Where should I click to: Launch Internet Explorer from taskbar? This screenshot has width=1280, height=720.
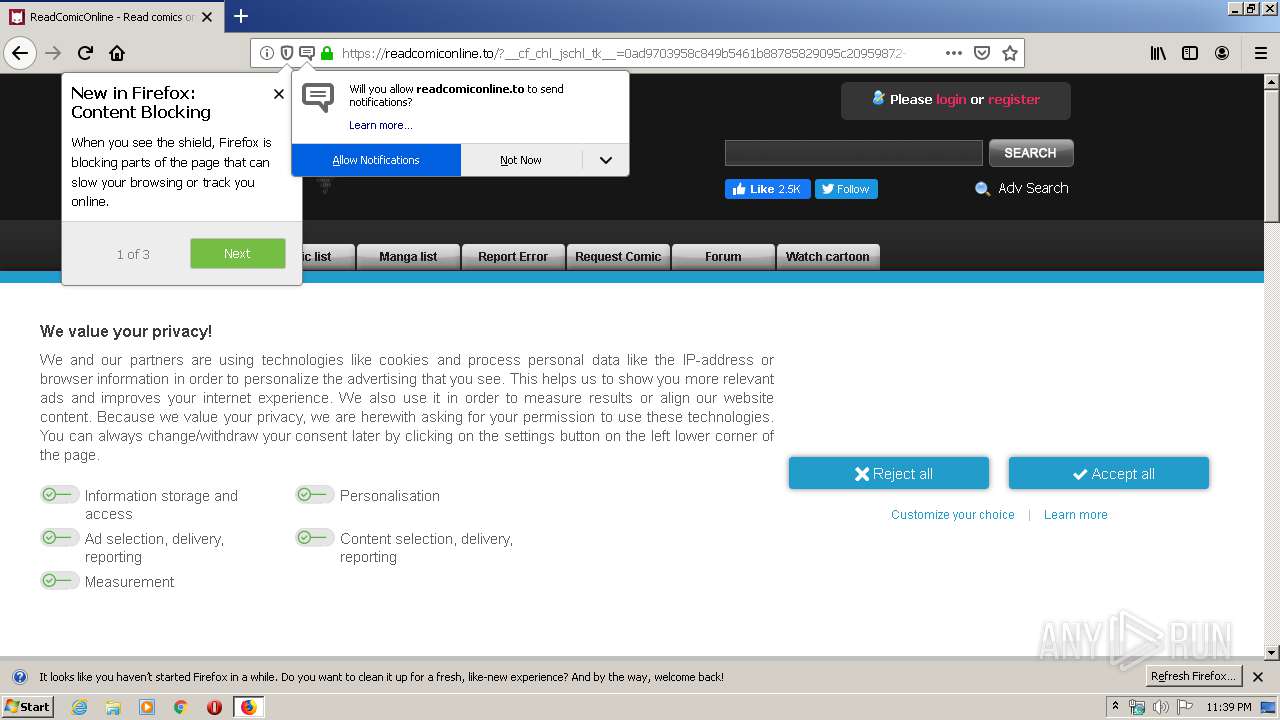click(x=79, y=707)
